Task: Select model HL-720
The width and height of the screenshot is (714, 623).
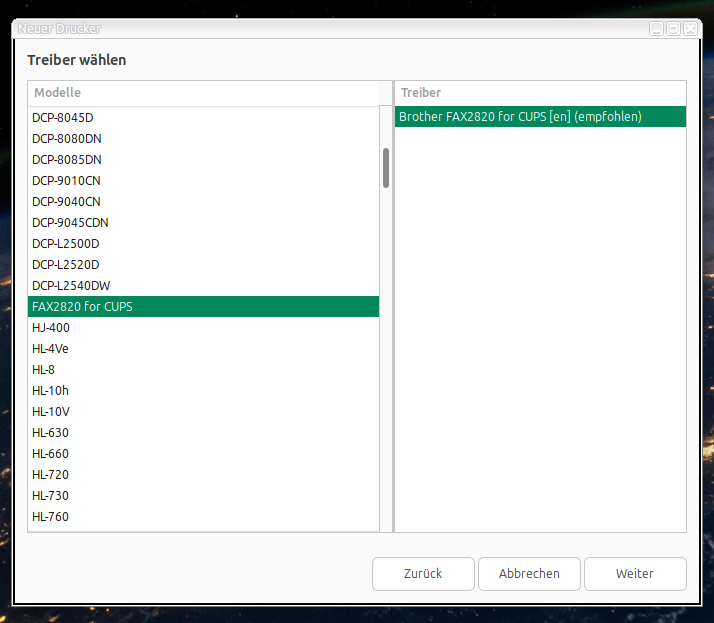Action: point(203,475)
